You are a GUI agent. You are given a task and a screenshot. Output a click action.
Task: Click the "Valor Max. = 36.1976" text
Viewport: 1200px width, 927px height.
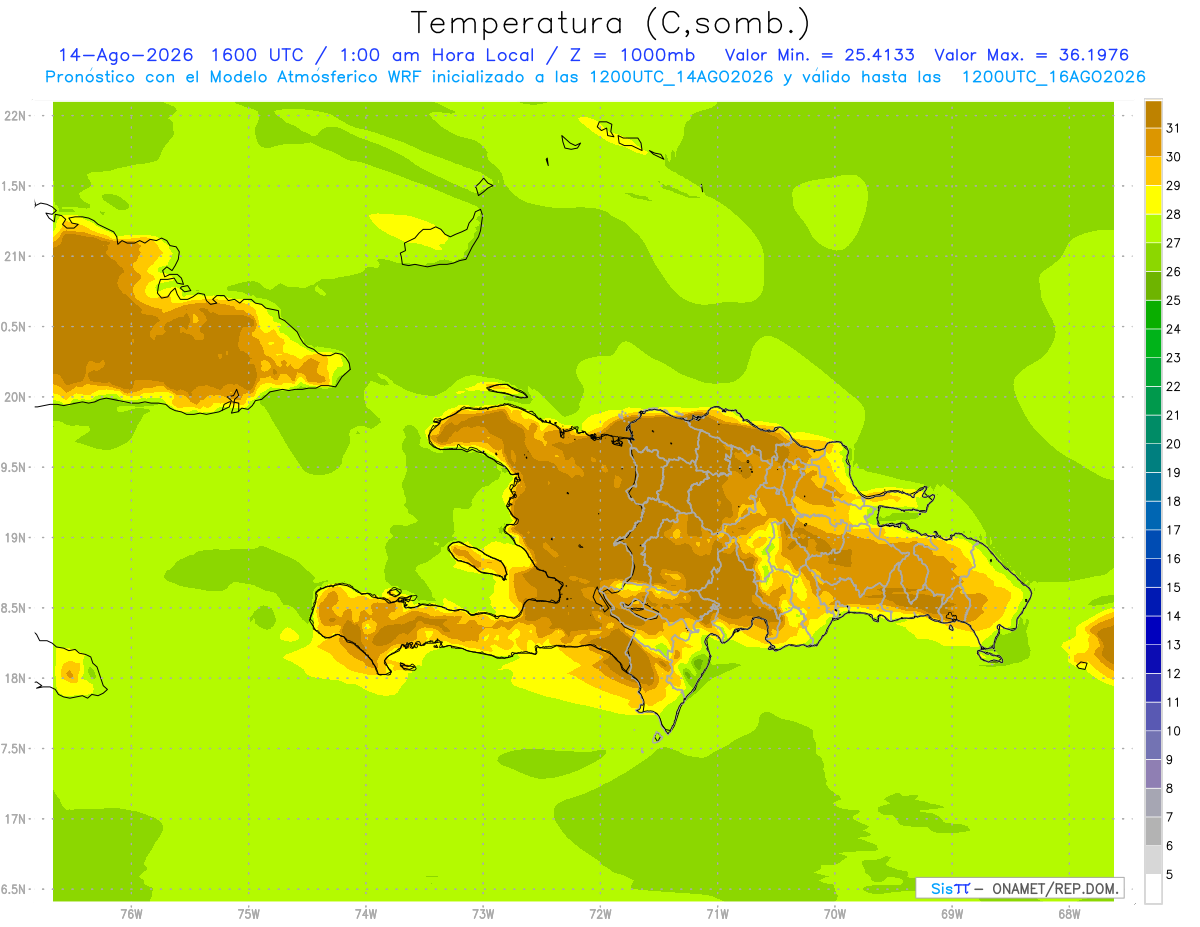coord(1031,55)
